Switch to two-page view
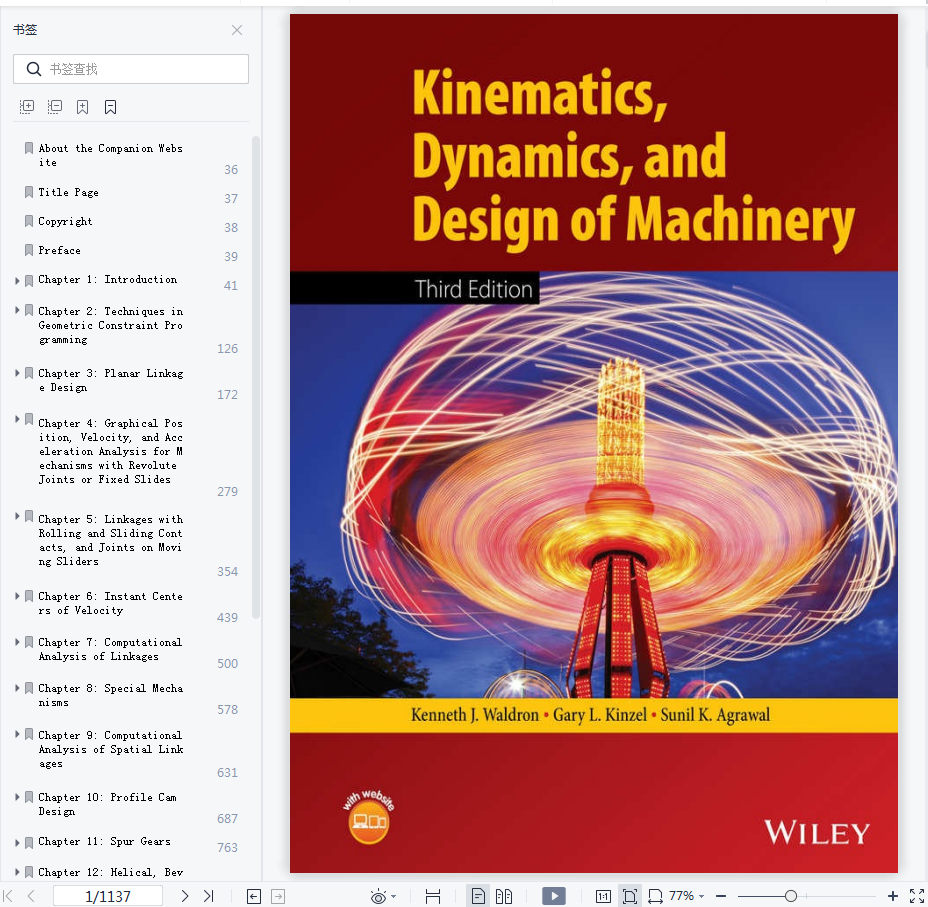 click(x=504, y=896)
